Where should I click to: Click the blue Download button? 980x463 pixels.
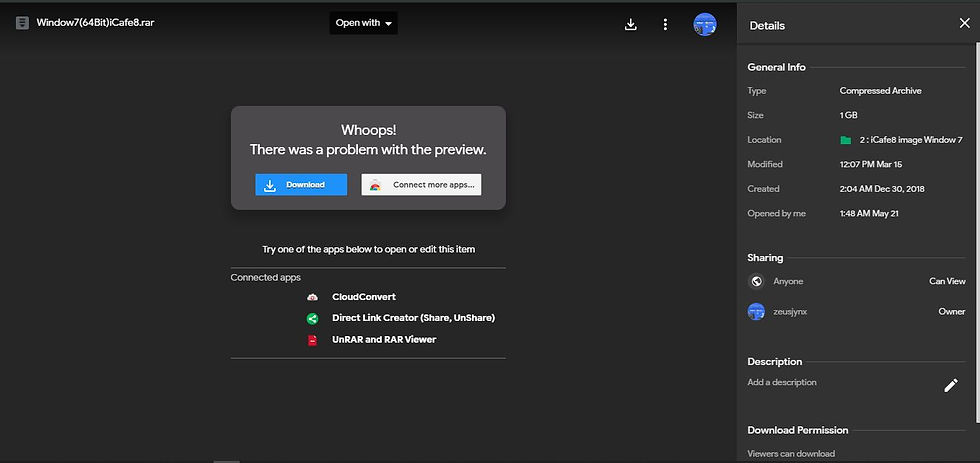(x=301, y=184)
